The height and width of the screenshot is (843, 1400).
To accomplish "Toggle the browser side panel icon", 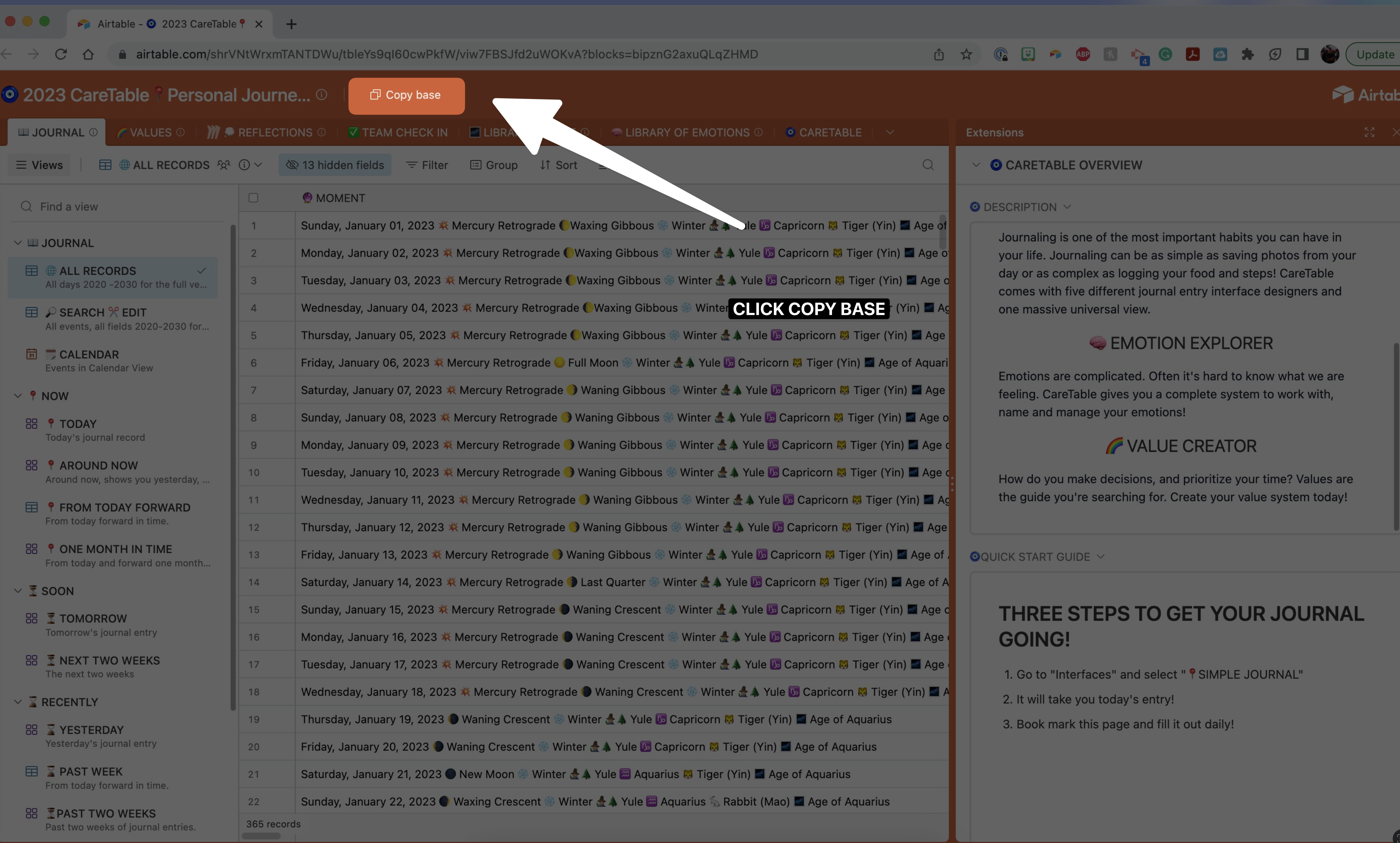I will pos(1302,54).
